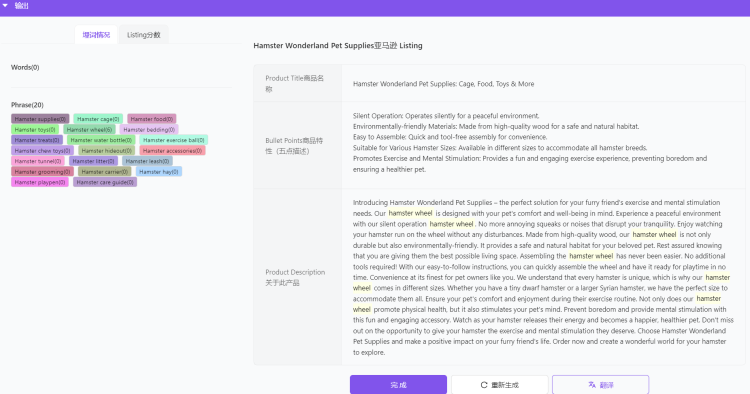This screenshot has width=750, height=394.
Task: Click the Product Title商品名称 label
Action: 295,83
